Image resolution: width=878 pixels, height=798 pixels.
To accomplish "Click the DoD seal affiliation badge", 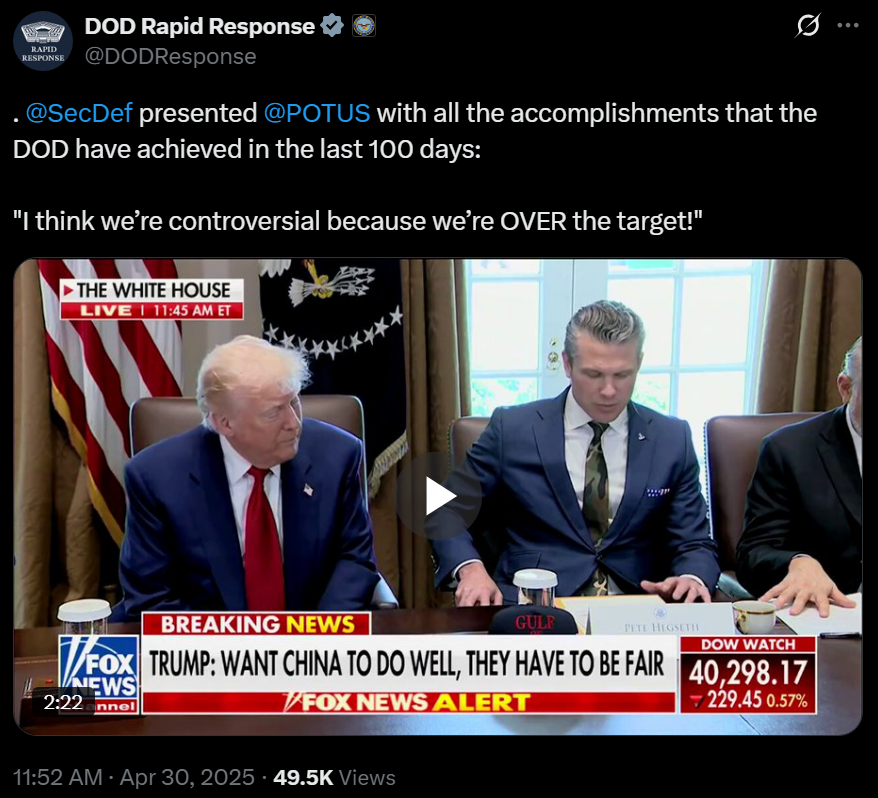I will 364,26.
